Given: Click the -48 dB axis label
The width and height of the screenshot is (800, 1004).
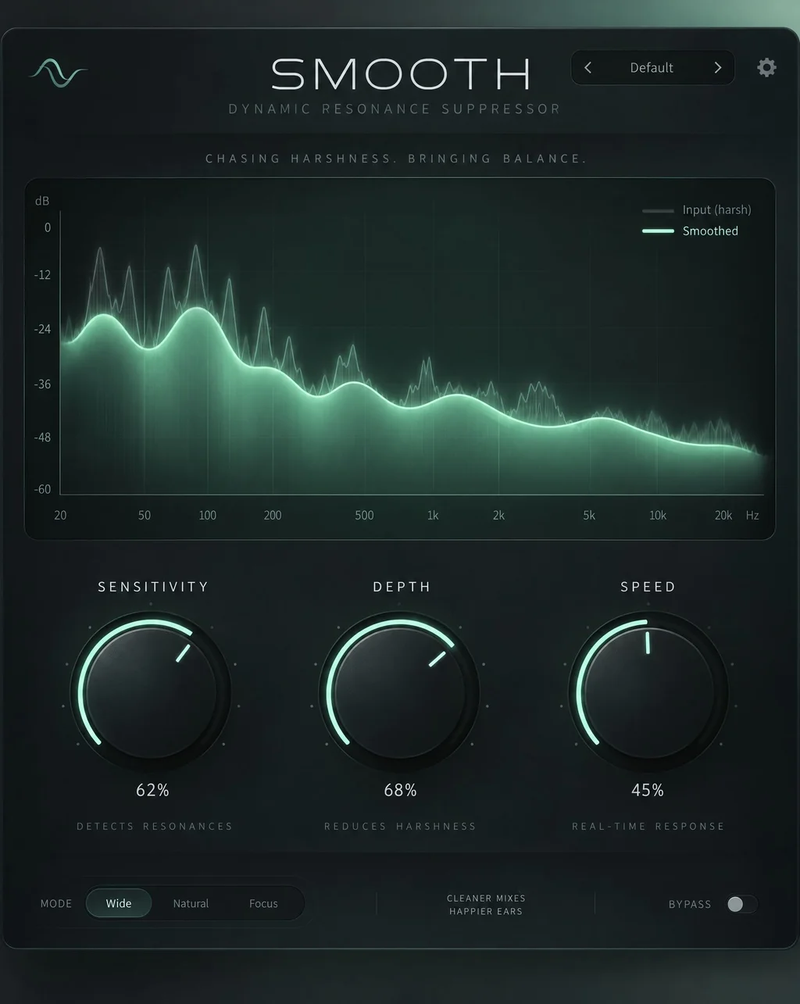Looking at the screenshot, I should pyautogui.click(x=42, y=437).
